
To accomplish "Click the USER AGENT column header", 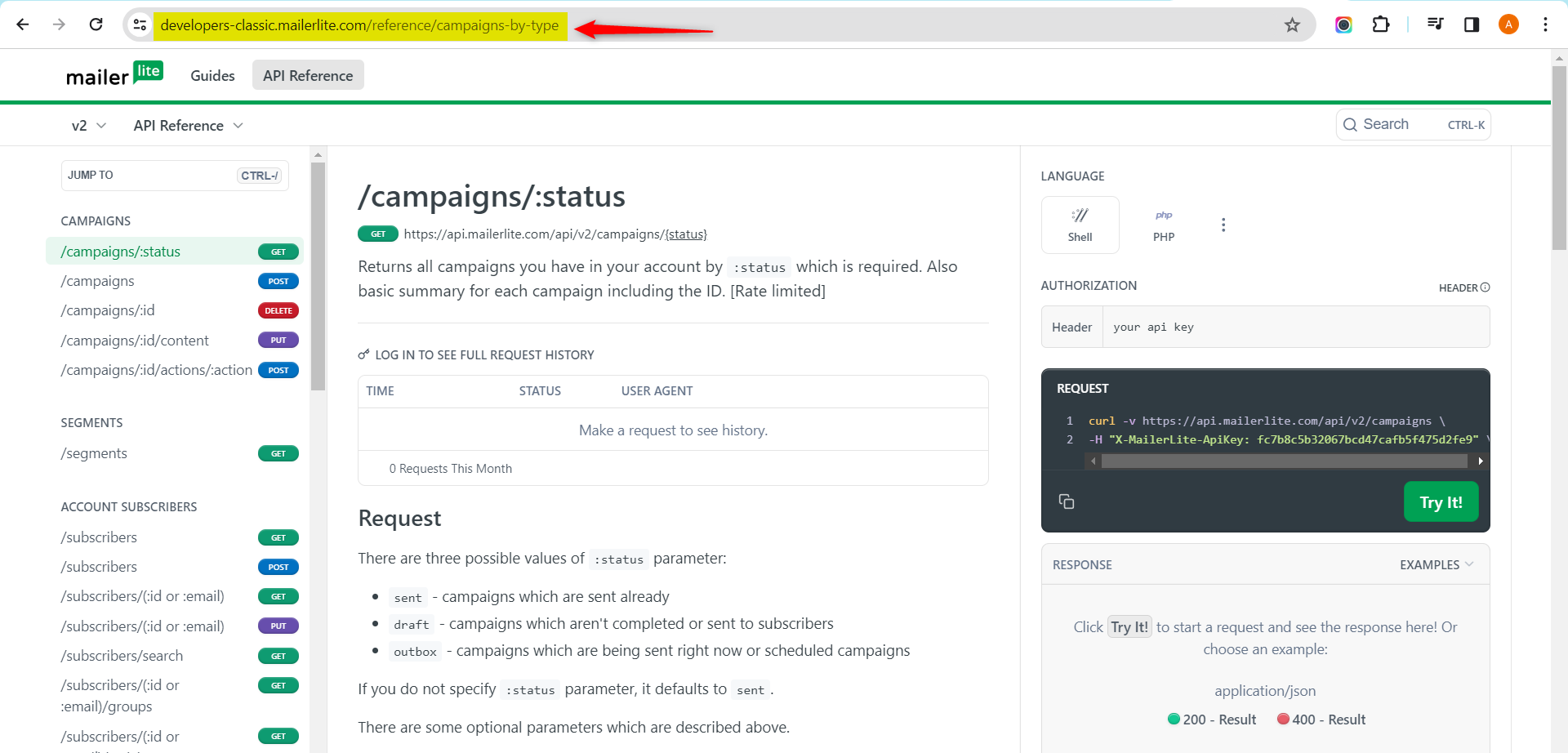I will (657, 391).
